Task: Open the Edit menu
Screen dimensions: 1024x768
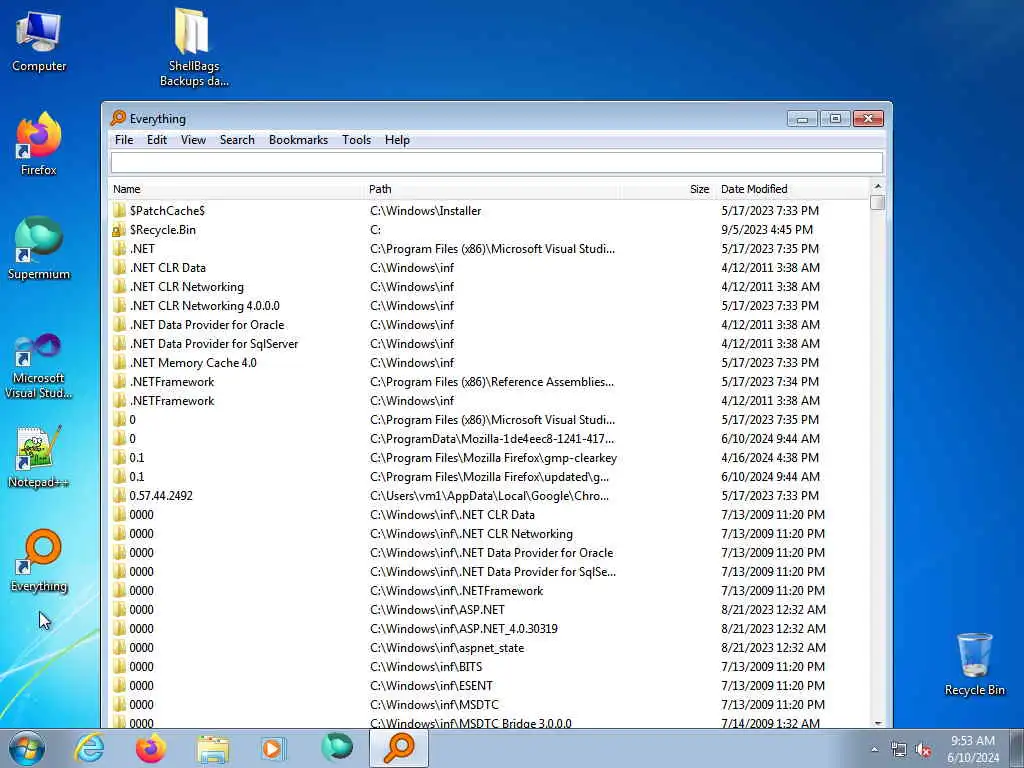Action: (x=157, y=140)
